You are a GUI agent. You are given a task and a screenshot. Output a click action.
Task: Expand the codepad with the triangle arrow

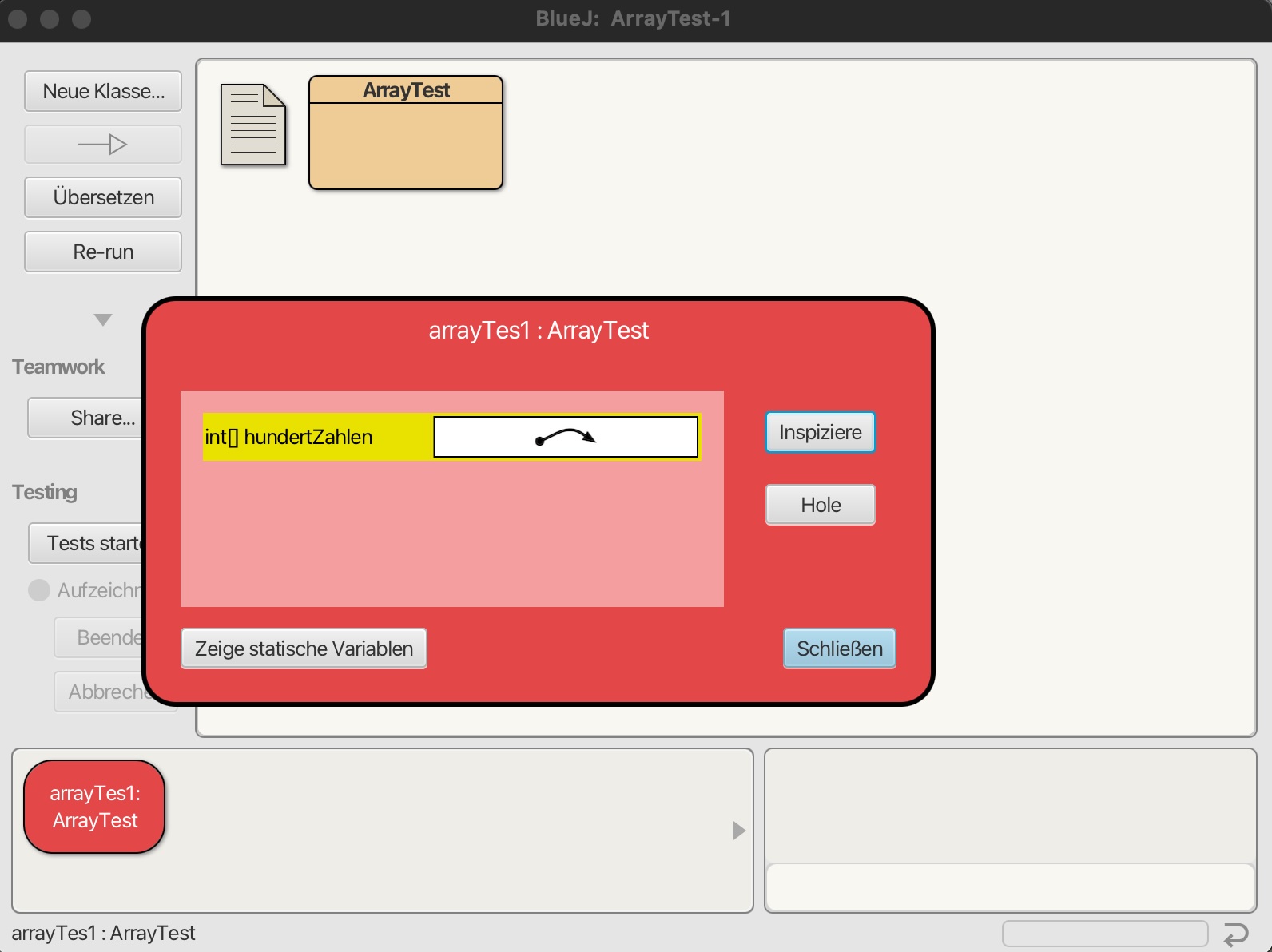click(739, 831)
